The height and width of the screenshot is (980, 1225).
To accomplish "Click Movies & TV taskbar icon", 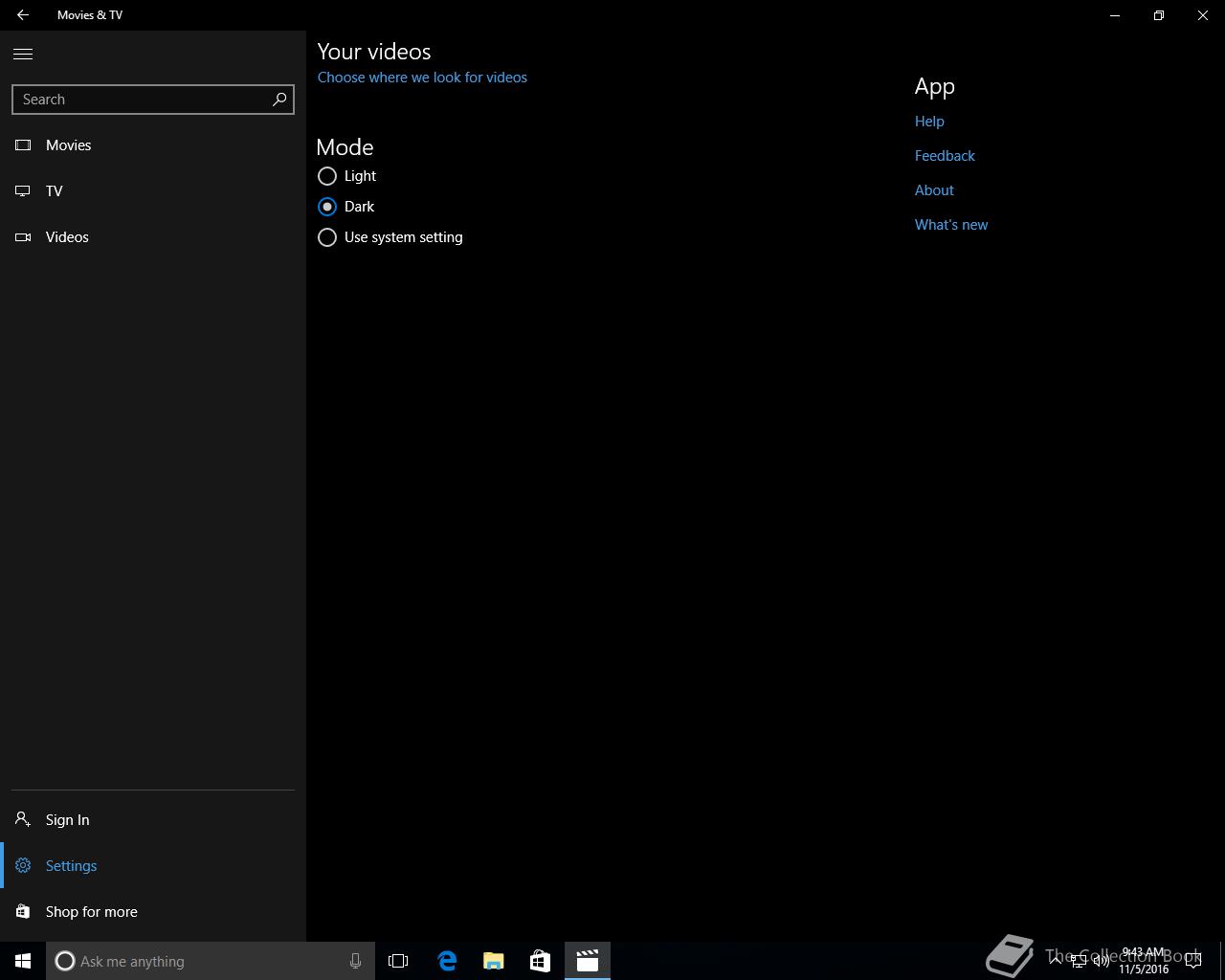I will [x=588, y=961].
